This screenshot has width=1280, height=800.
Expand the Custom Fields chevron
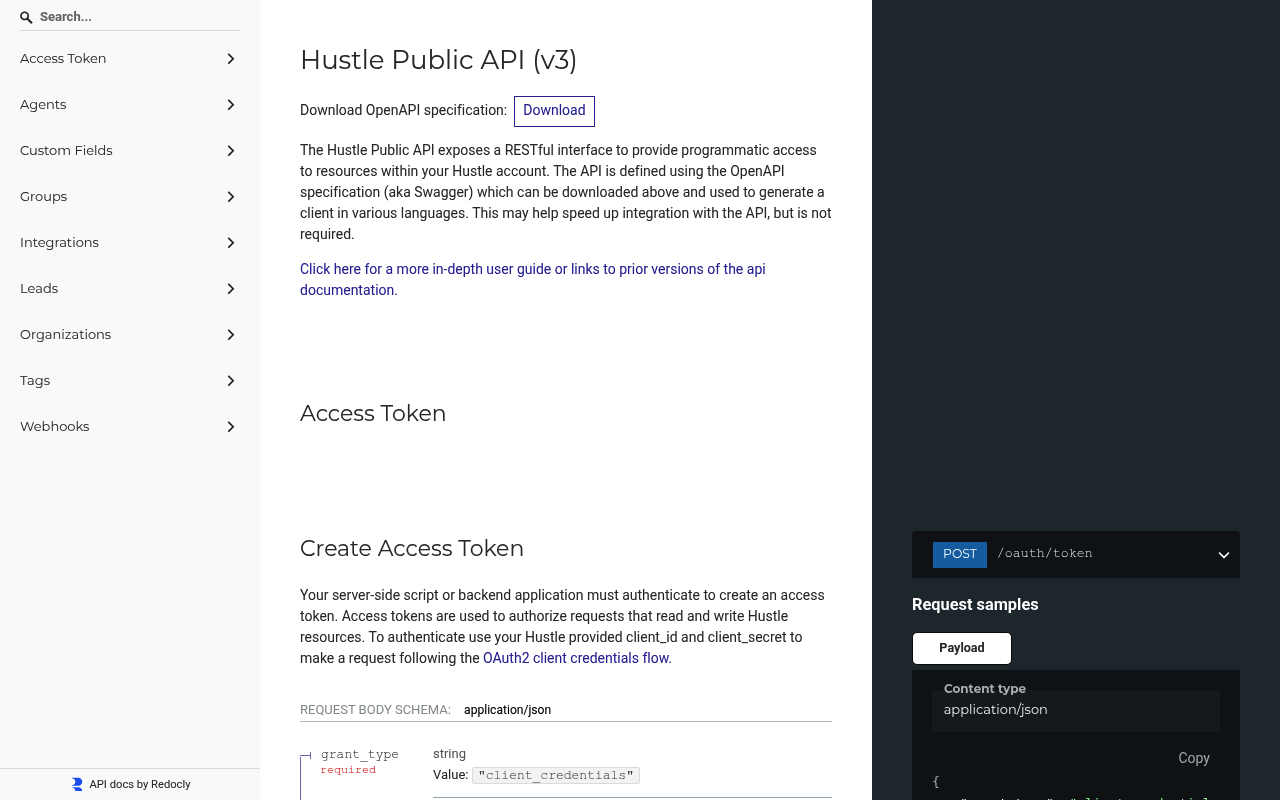click(231, 151)
